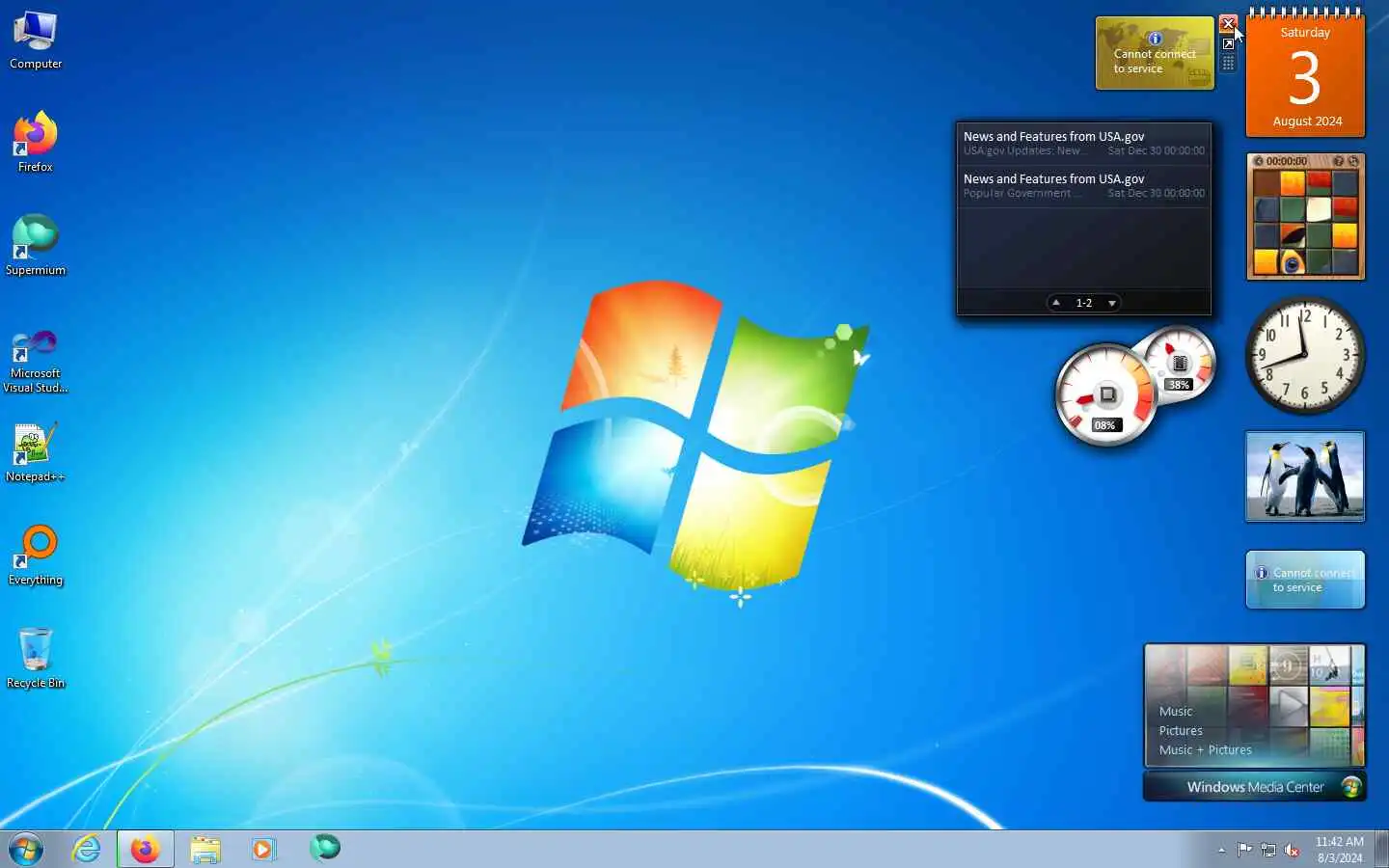Open first USA.gov Updates headline
Viewport: 1389px width, 868px height.
click(x=1083, y=143)
